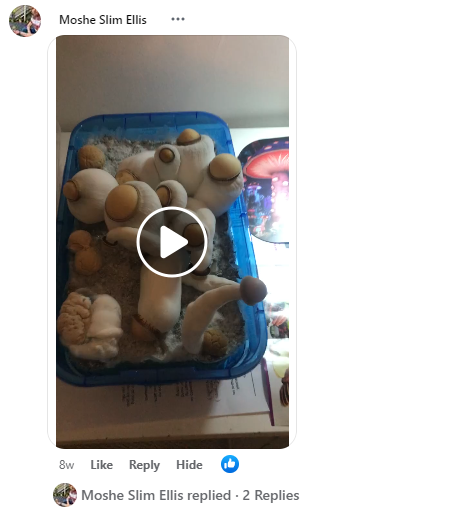
Task: Open the commenter's large profile picture
Action: point(25,21)
